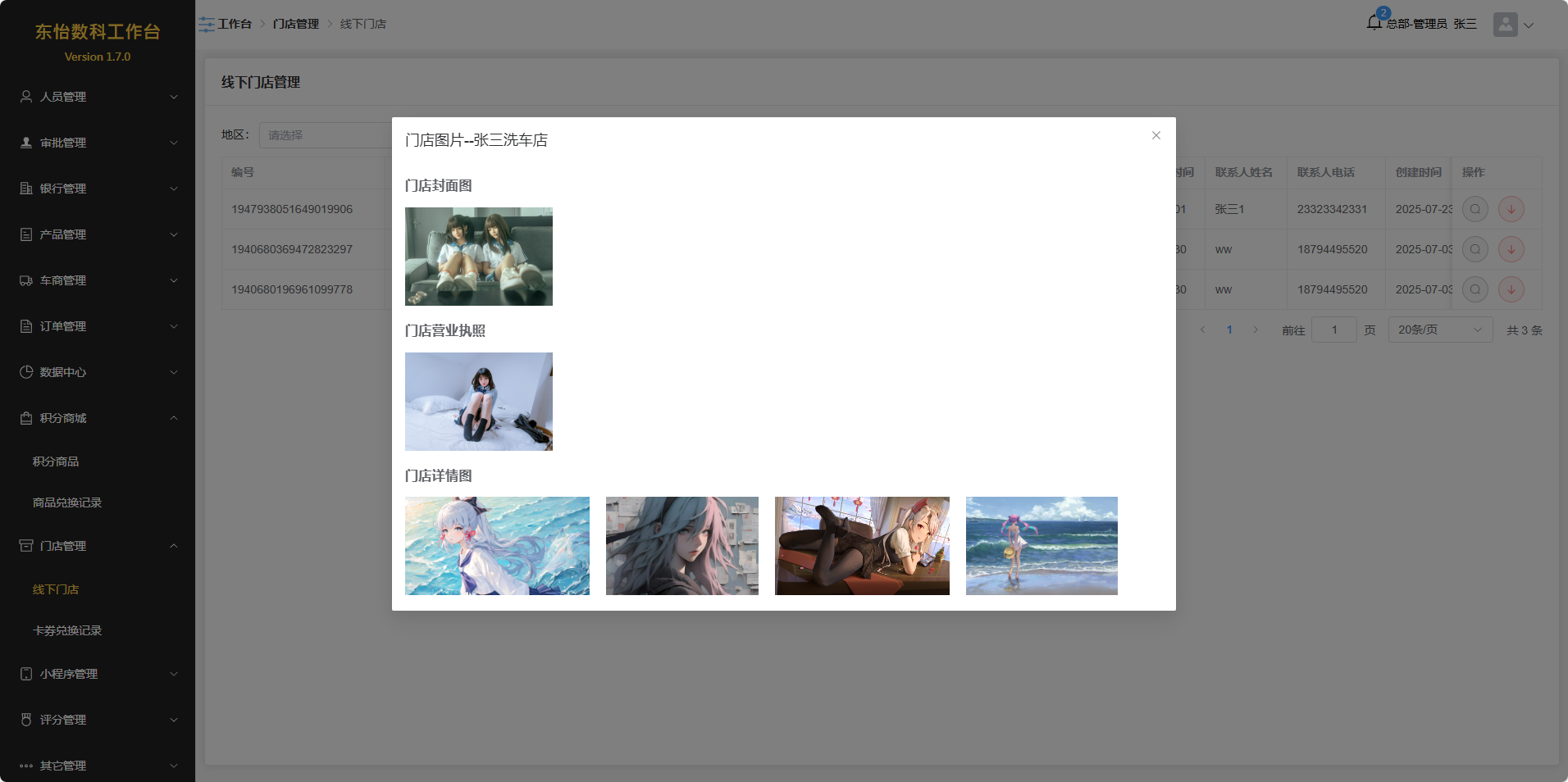
Task: Click the view icon in second table row
Action: click(x=1475, y=249)
